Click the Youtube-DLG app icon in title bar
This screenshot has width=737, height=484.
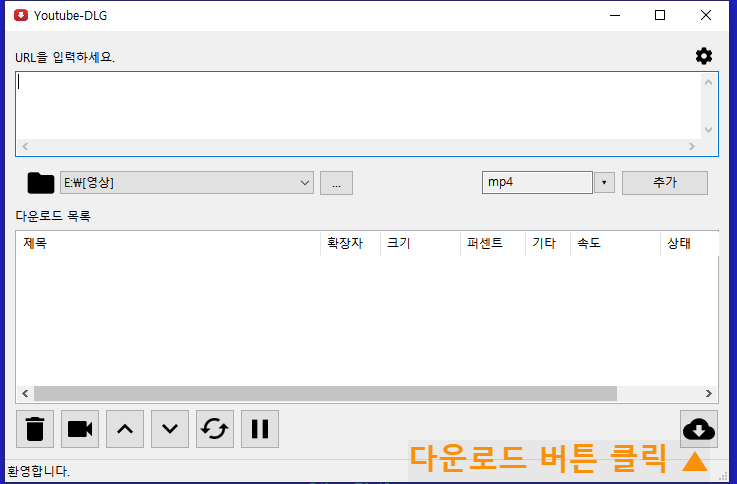pos(21,16)
